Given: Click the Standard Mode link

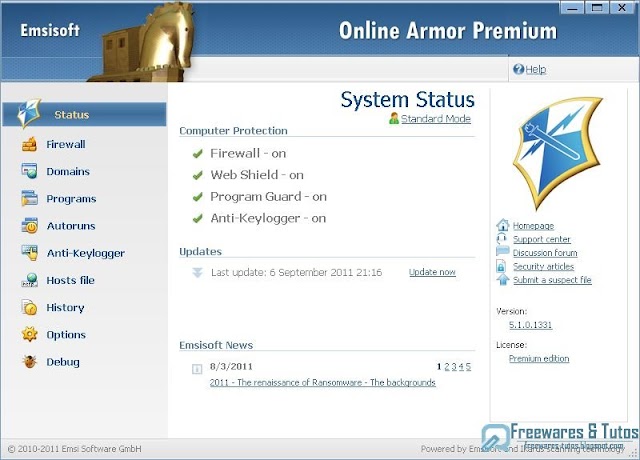Looking at the screenshot, I should pyautogui.click(x=436, y=119).
